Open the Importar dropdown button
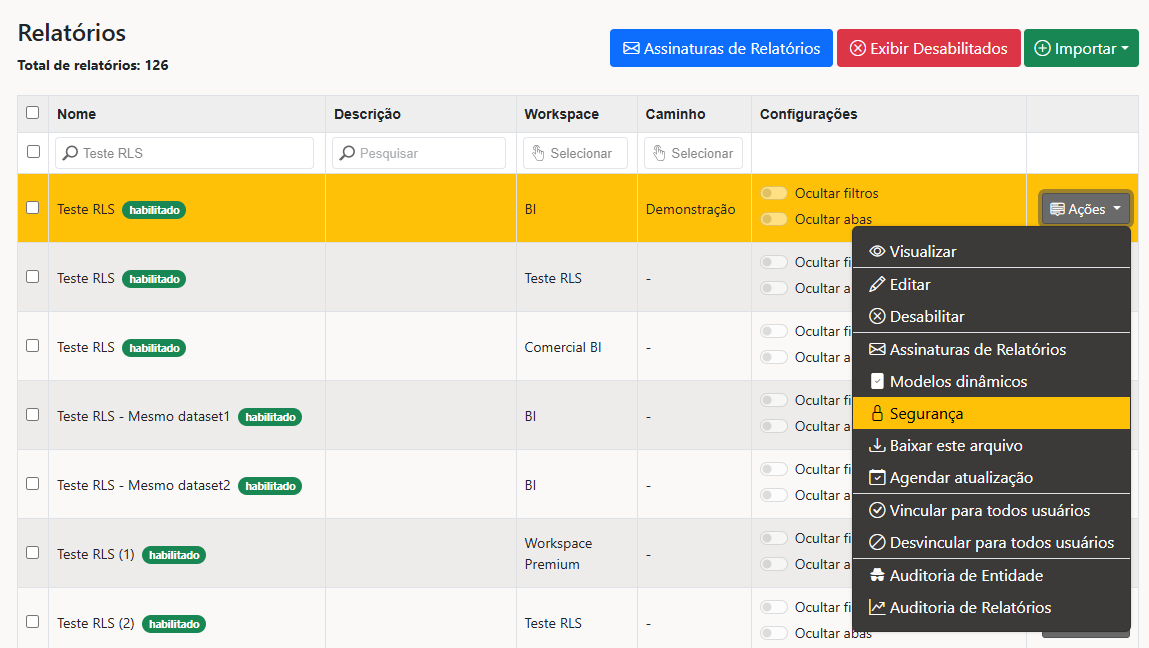 click(1081, 48)
